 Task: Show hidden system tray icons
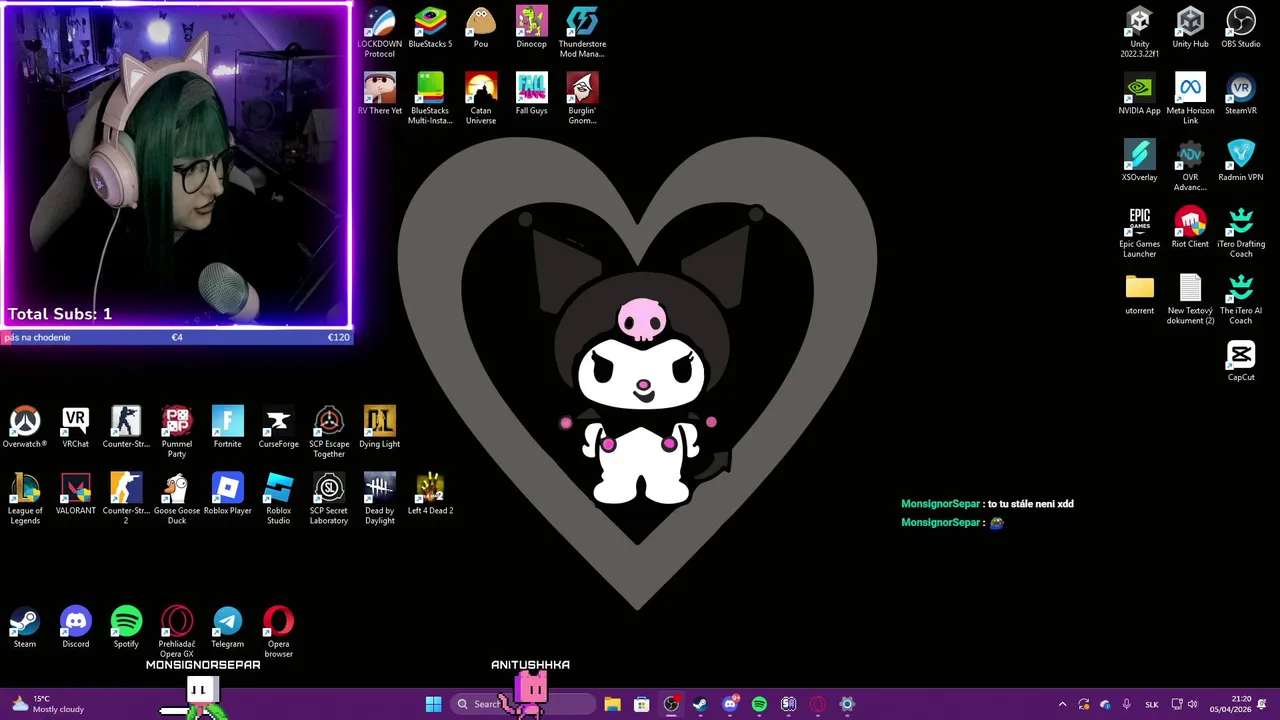click(x=1062, y=704)
